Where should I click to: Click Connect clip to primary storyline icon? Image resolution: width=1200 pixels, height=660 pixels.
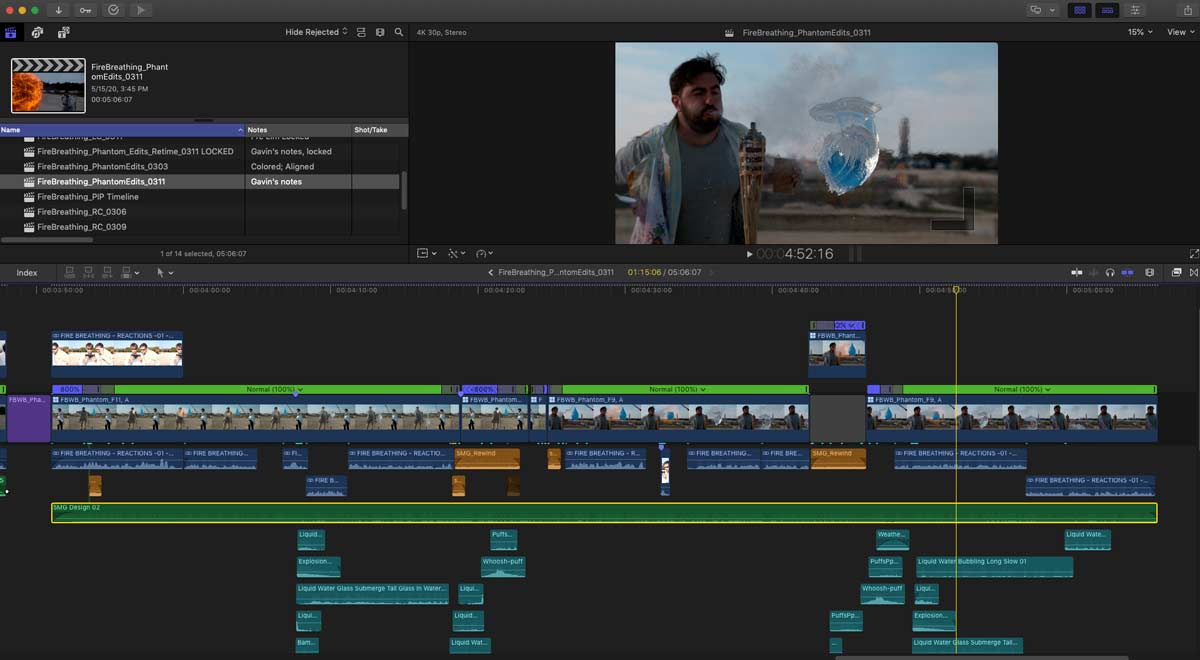tap(70, 272)
